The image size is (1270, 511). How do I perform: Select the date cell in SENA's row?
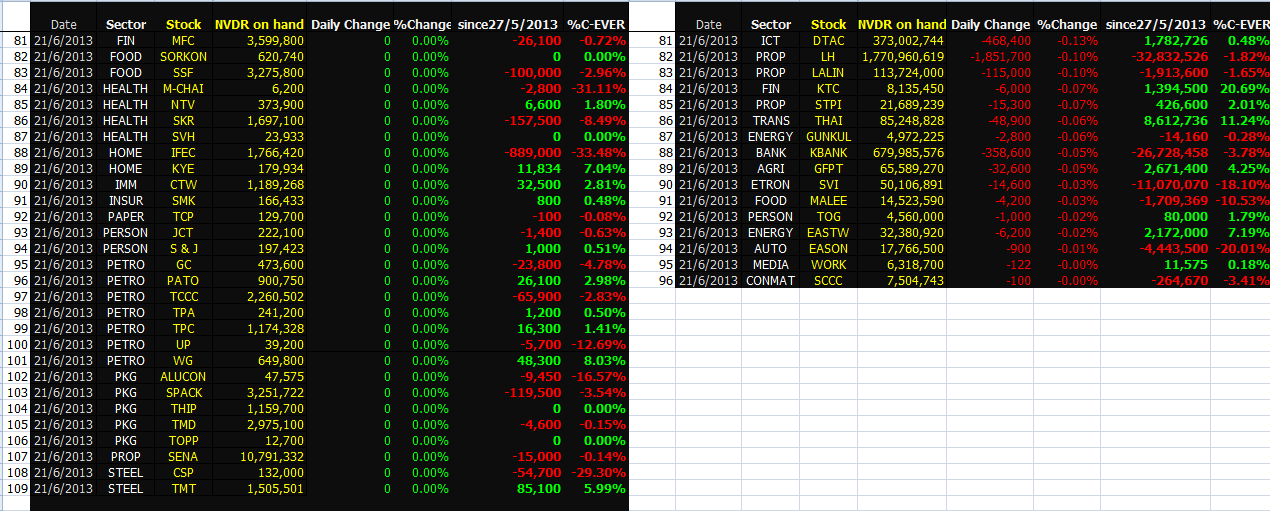[63, 457]
